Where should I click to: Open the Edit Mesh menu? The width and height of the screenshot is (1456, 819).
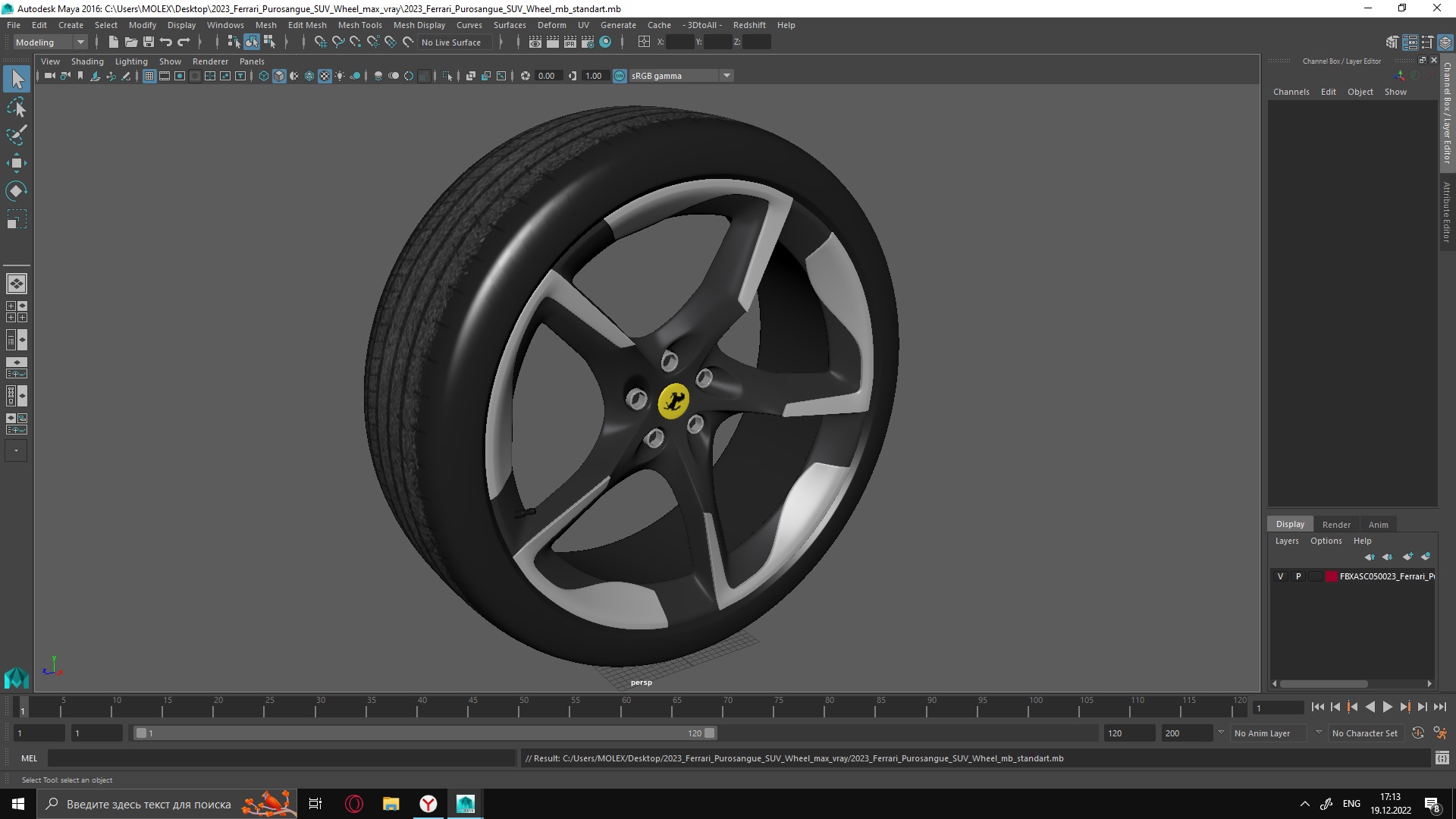click(x=307, y=25)
